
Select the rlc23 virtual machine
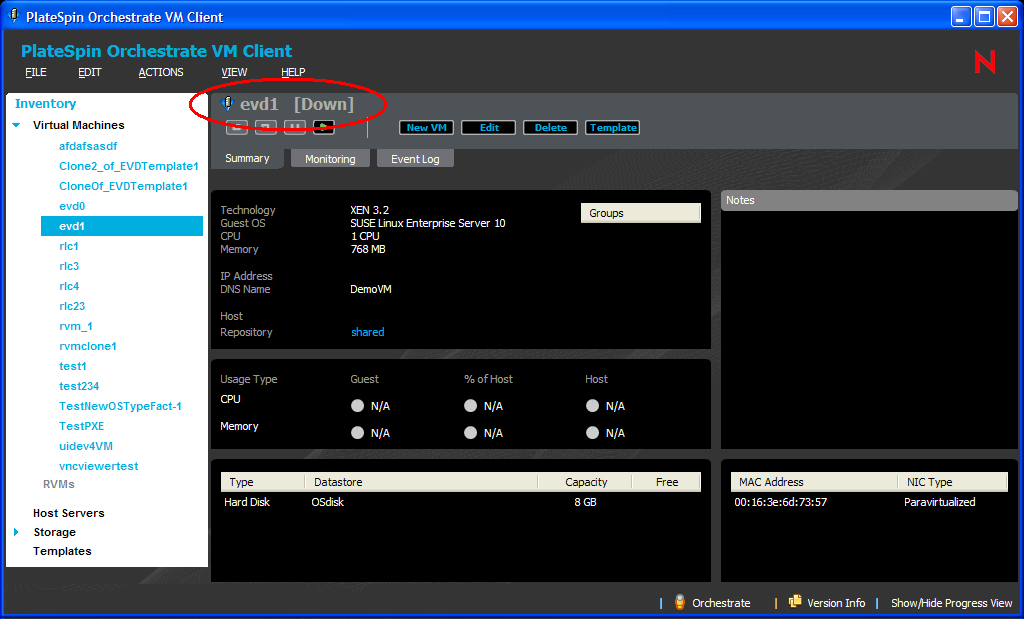click(x=72, y=306)
